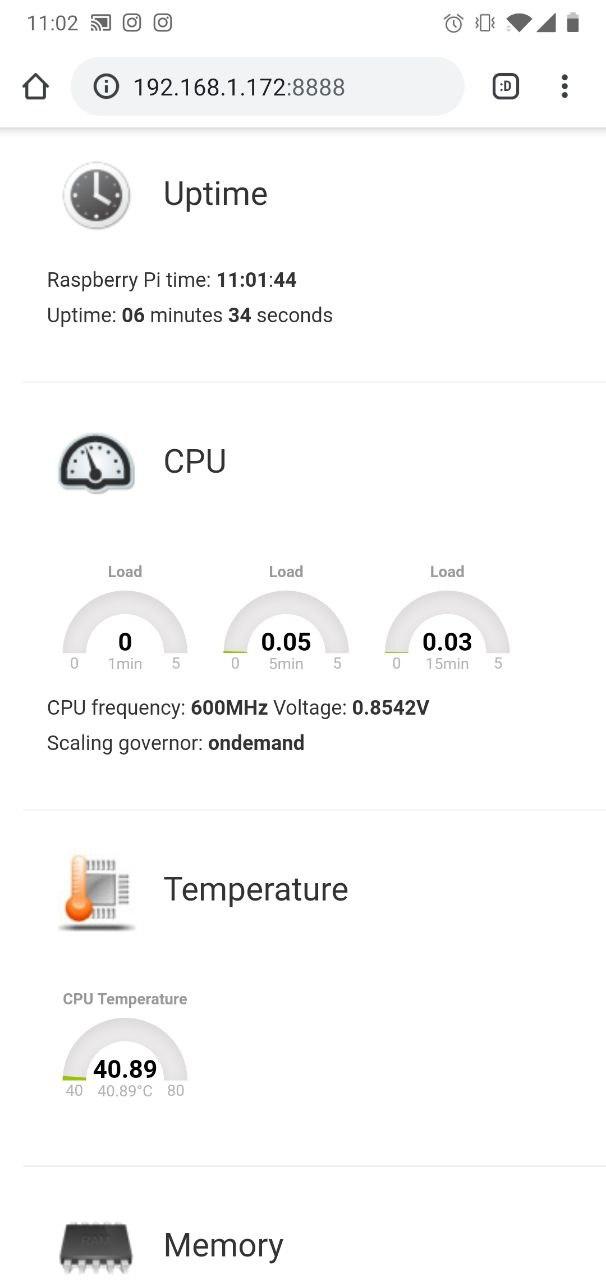
Task: Click the Uptime clock icon
Action: pos(96,195)
